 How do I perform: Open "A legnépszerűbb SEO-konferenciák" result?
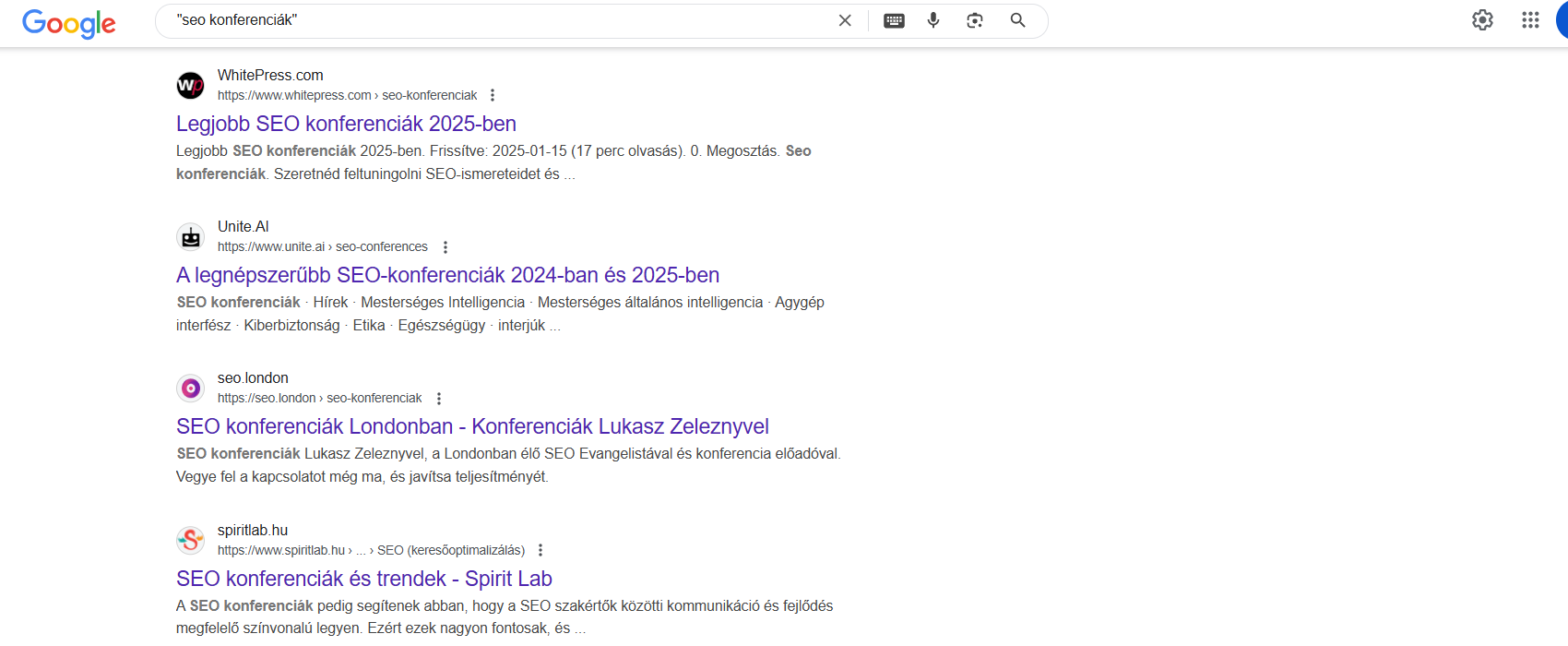tap(447, 275)
